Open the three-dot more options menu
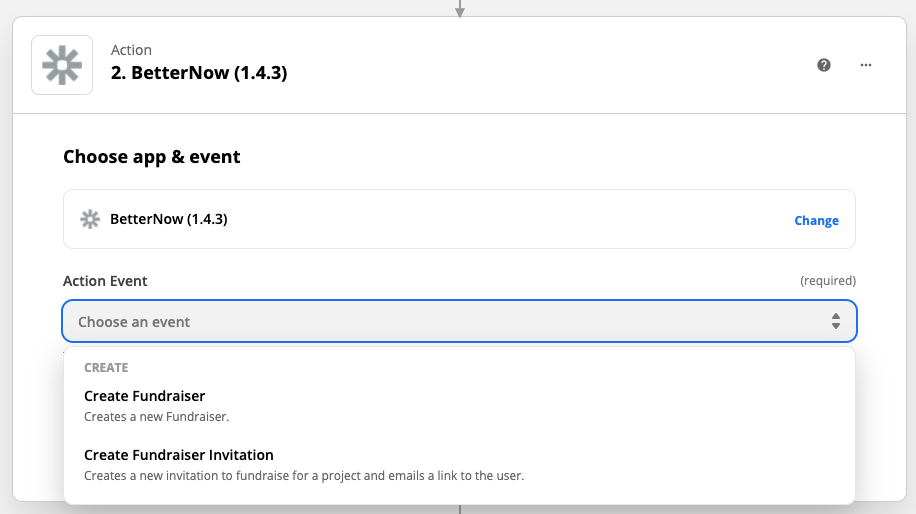916x514 pixels. tap(866, 65)
